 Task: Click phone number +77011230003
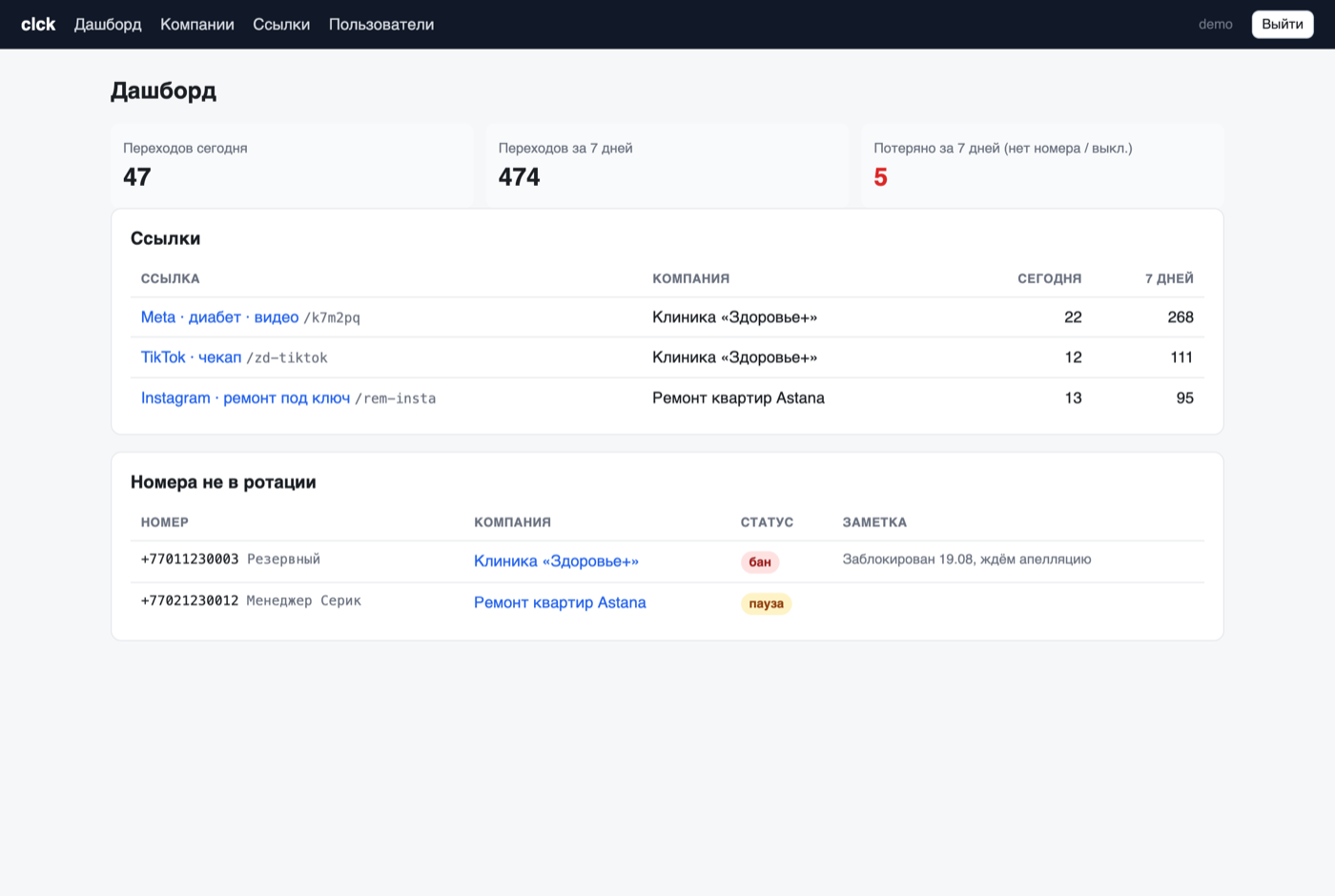[x=190, y=560]
